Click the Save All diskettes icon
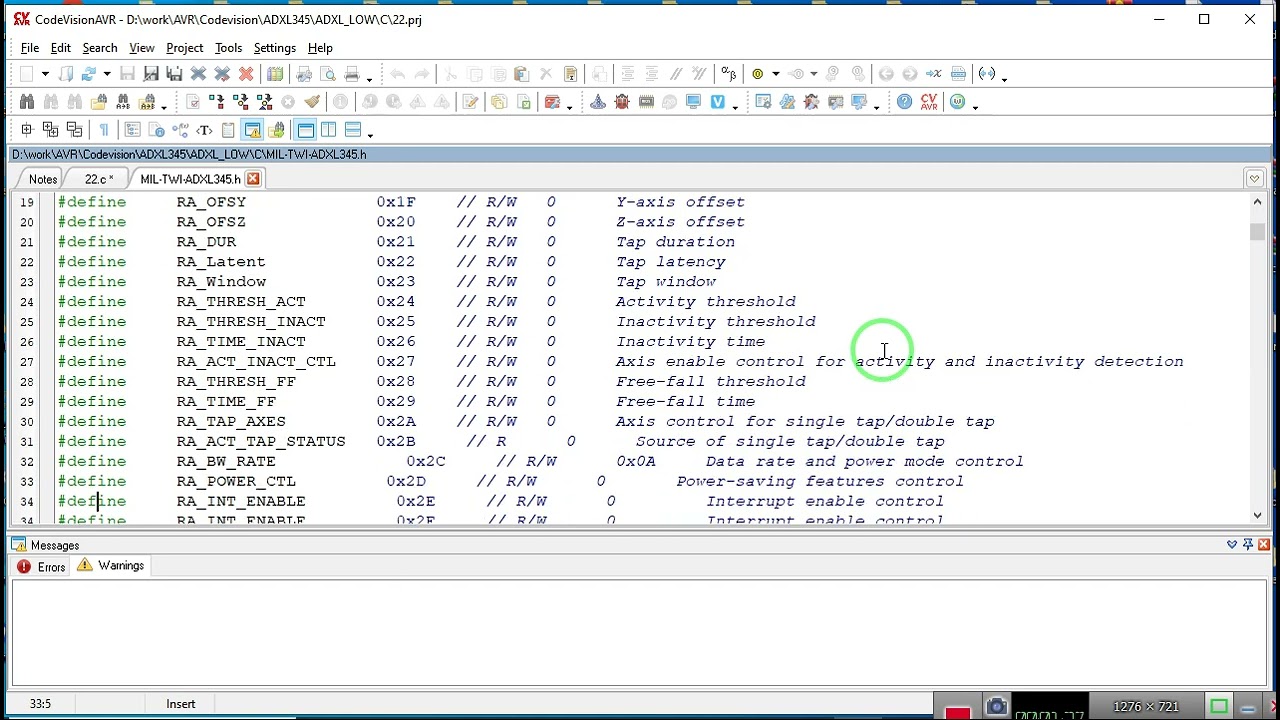Screen dimensions: 1280x720 click(x=174, y=74)
